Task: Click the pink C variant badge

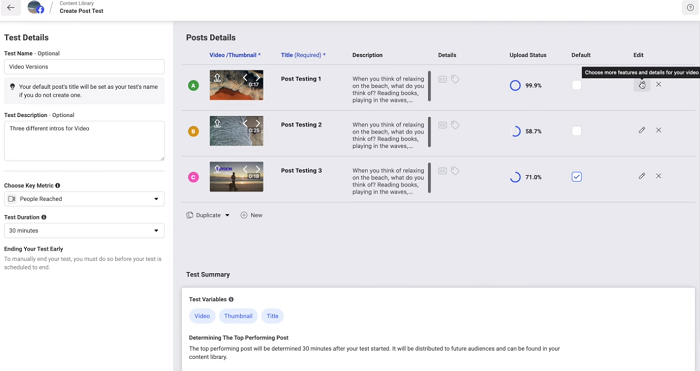Action: (193, 177)
